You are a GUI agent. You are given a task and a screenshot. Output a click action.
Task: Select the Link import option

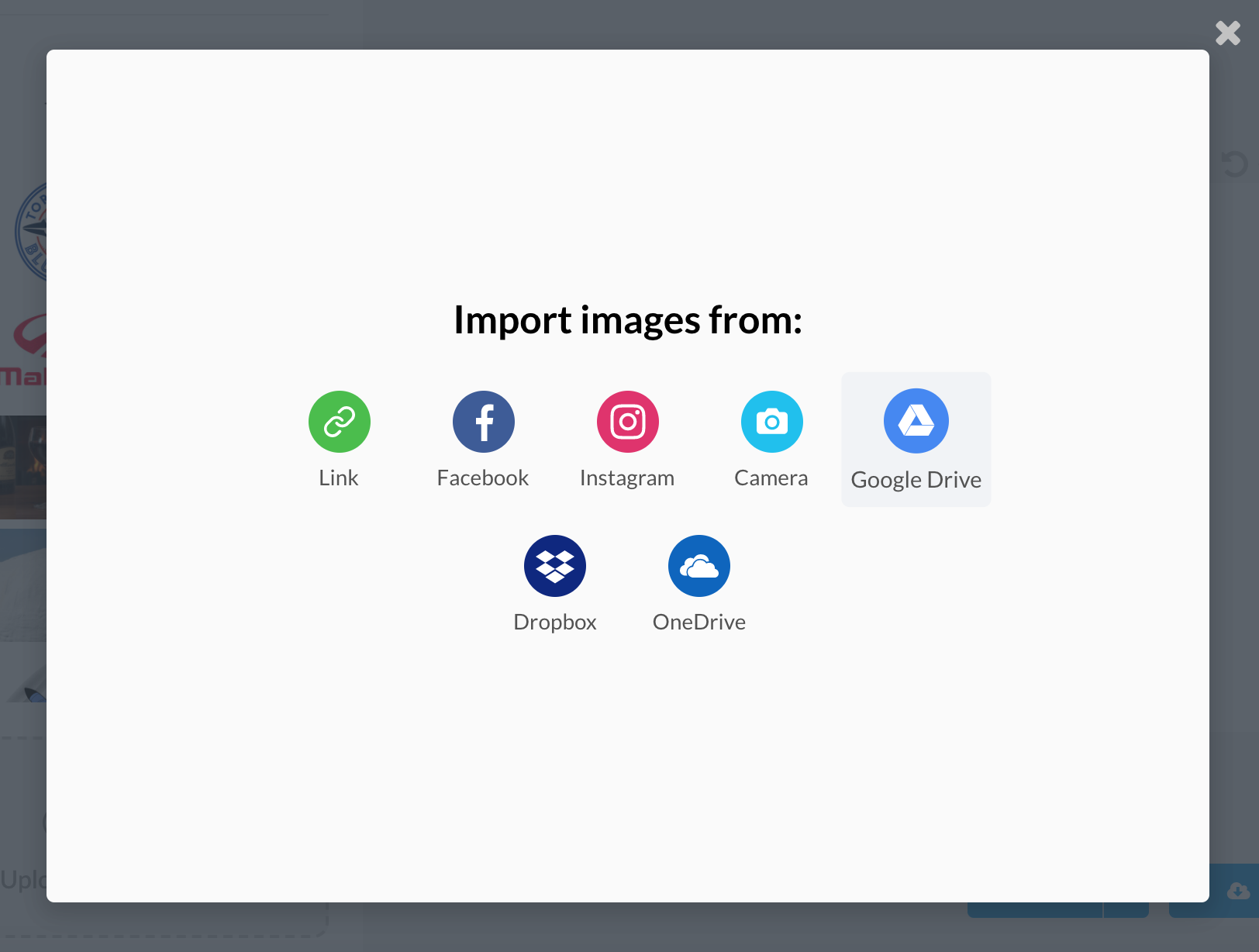[x=339, y=422]
